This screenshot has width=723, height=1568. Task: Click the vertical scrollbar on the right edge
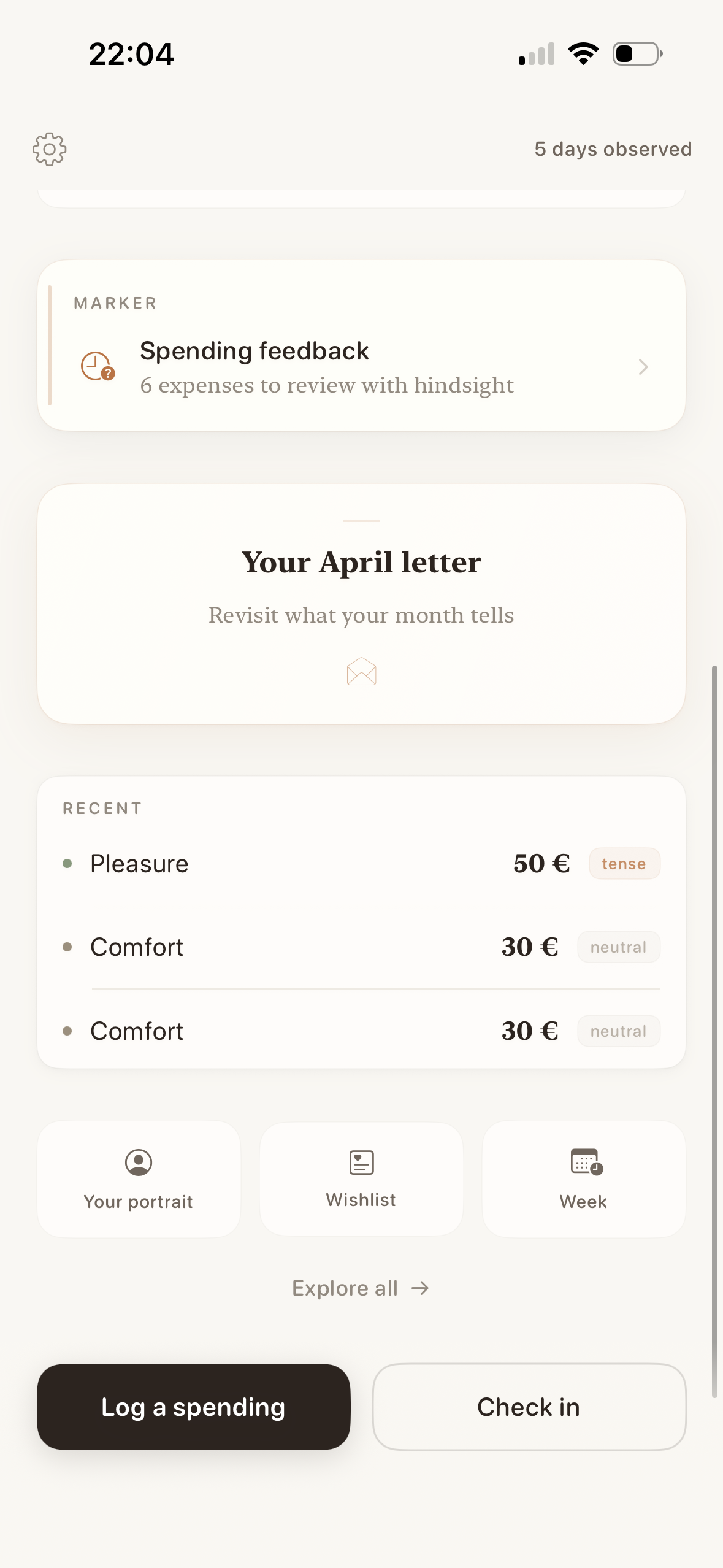(x=714, y=1031)
